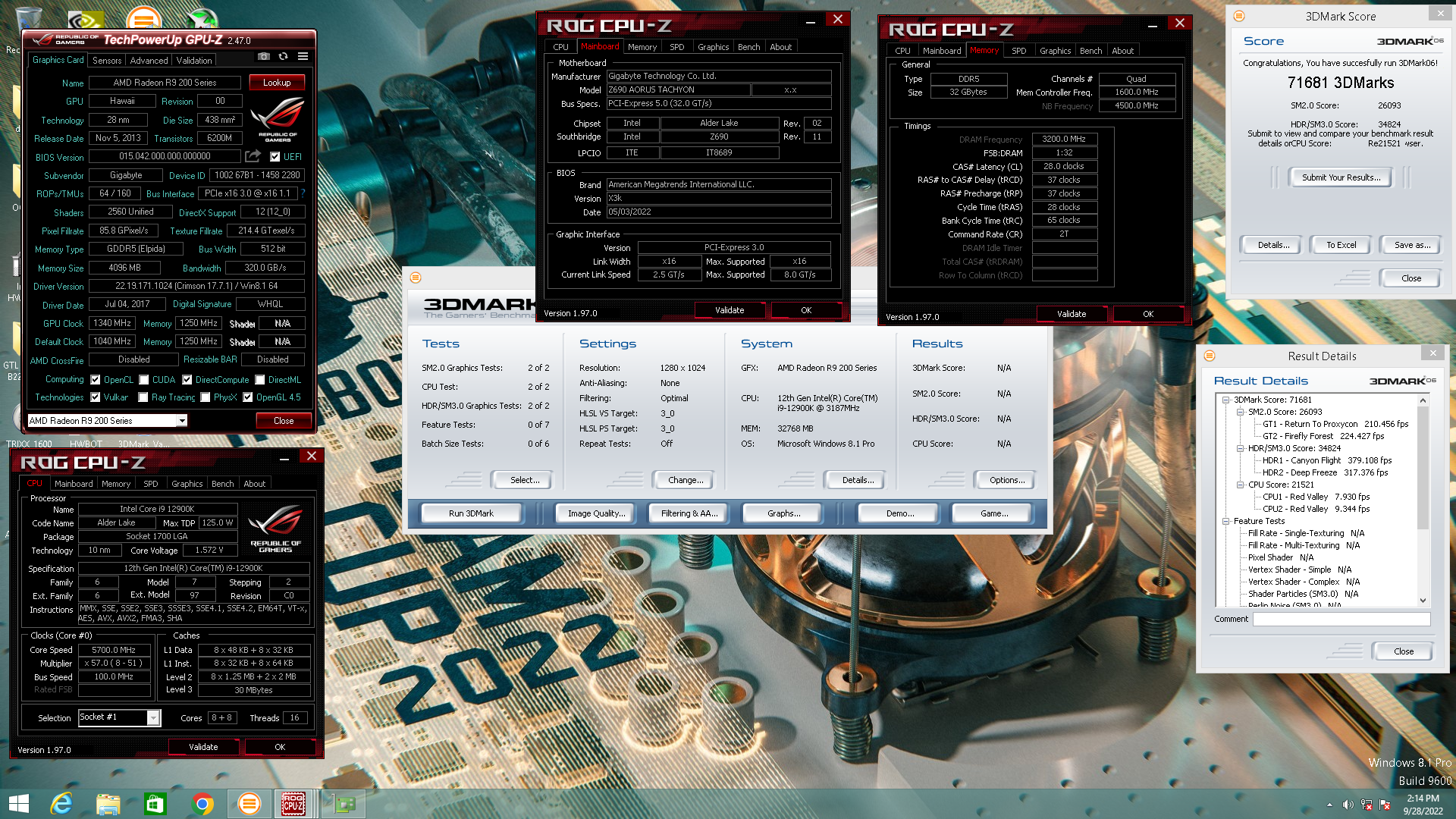The height and width of the screenshot is (819, 1456).
Task: Click the Image Quality button
Action: pyautogui.click(x=597, y=513)
